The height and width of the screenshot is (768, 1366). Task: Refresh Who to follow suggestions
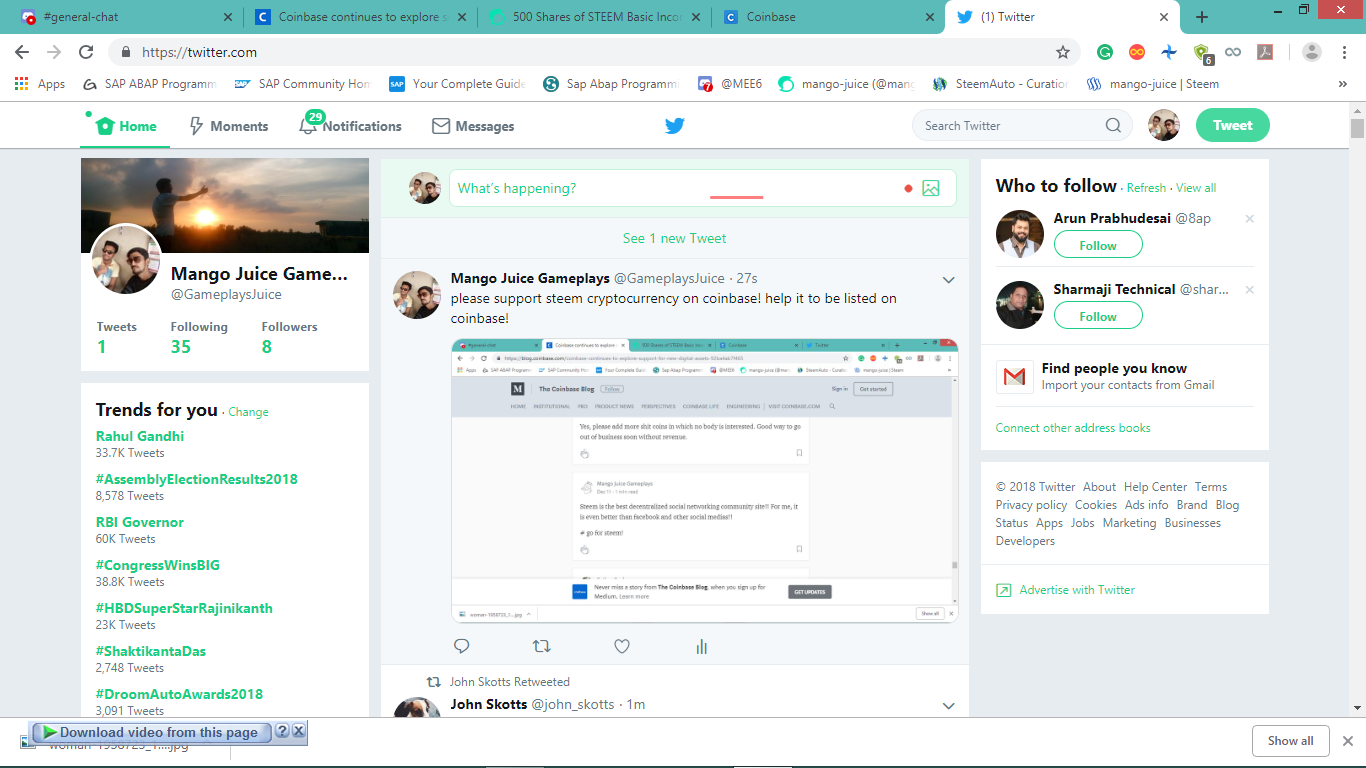[x=1146, y=188]
